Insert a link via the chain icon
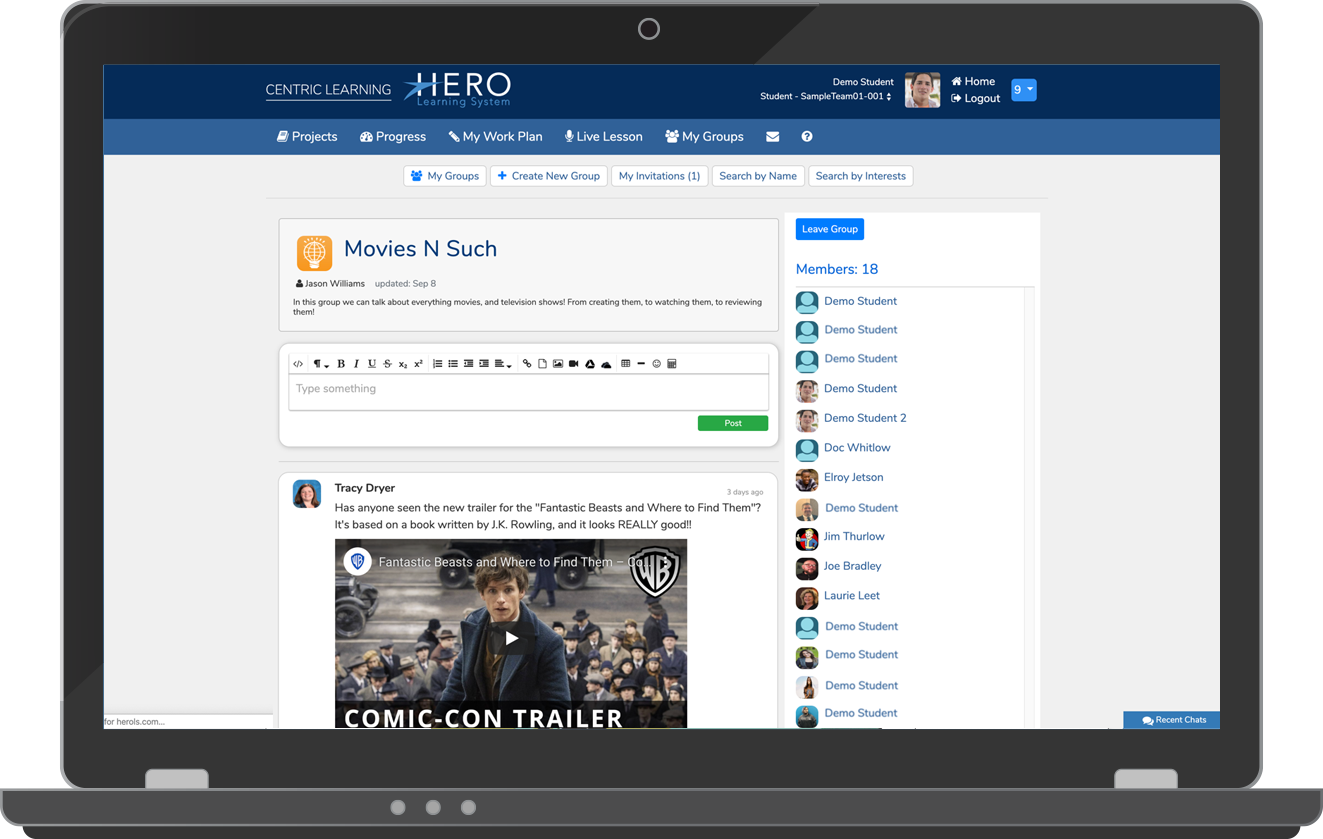This screenshot has height=839, width=1323. (x=527, y=364)
